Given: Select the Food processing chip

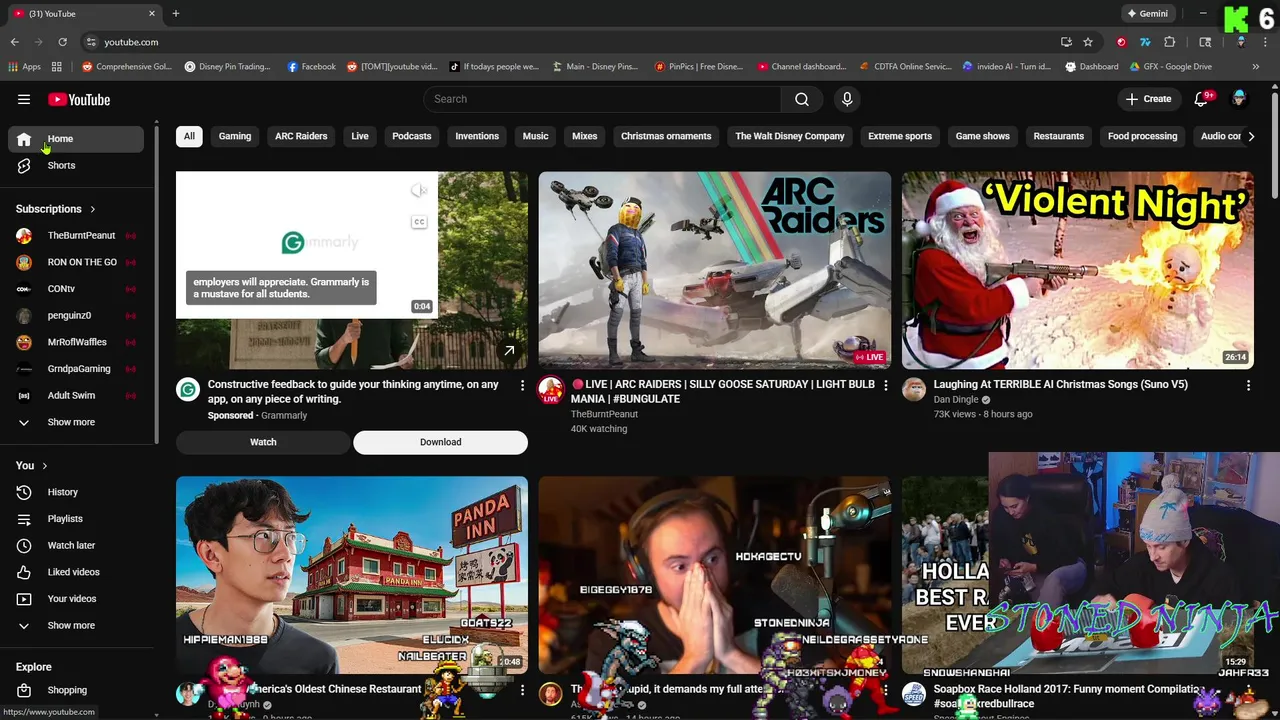Looking at the screenshot, I should click(1142, 136).
